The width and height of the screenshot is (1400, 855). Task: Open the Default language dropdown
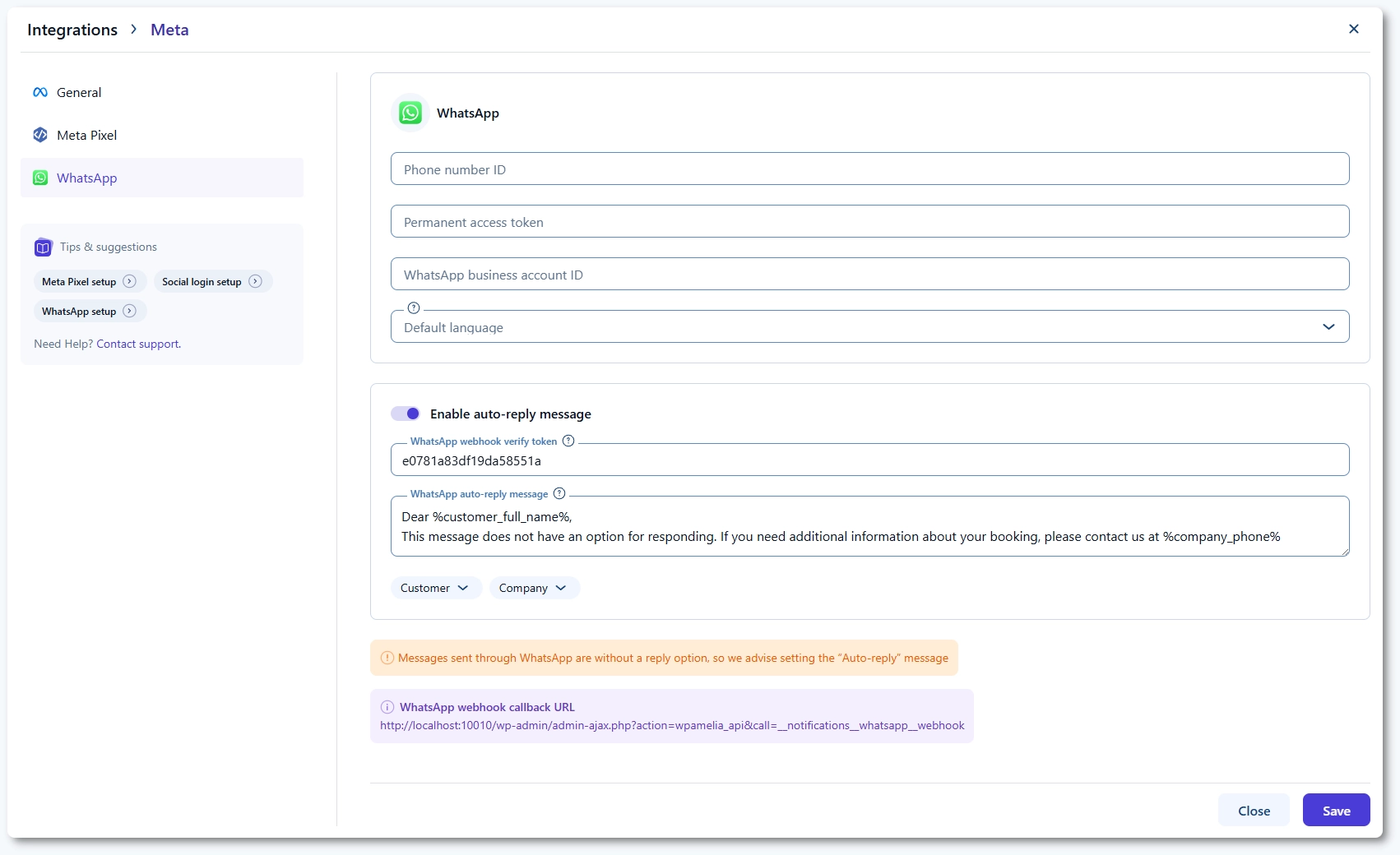869,326
